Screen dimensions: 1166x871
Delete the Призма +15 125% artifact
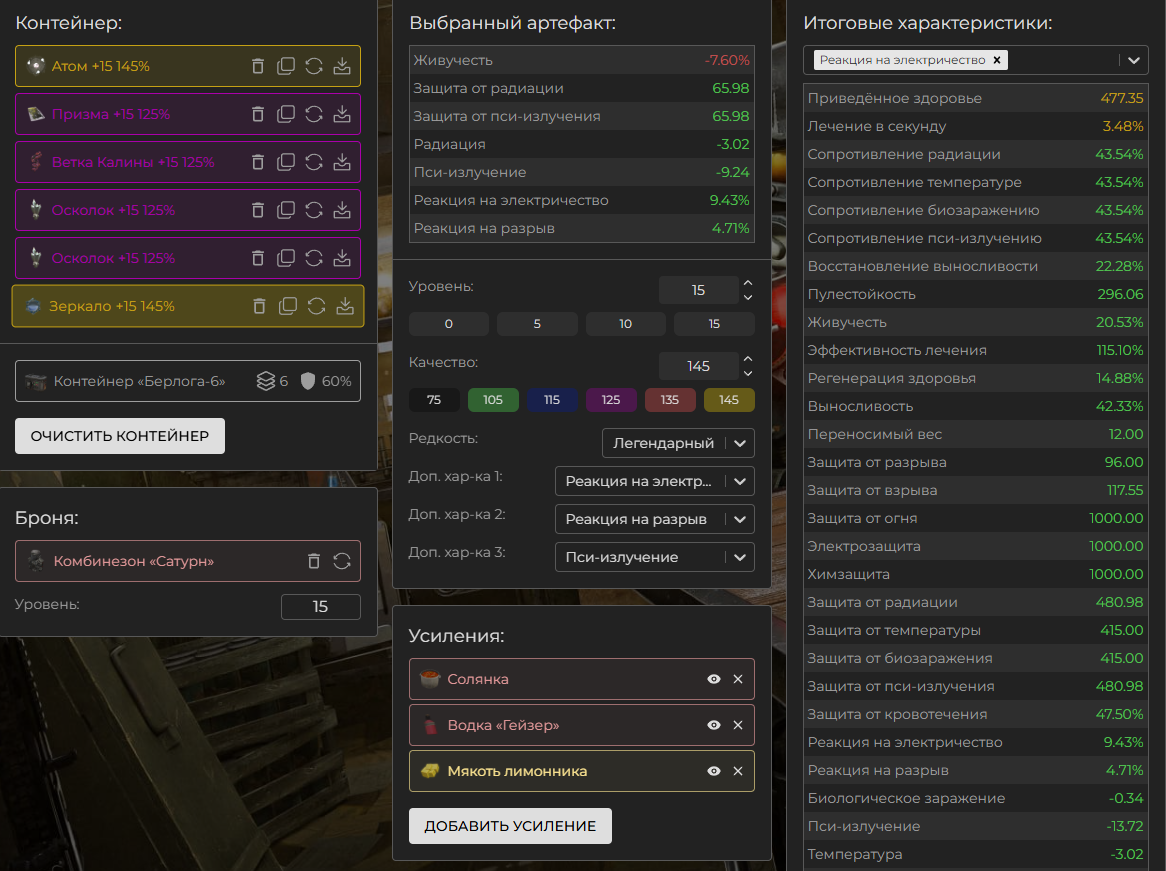[258, 114]
